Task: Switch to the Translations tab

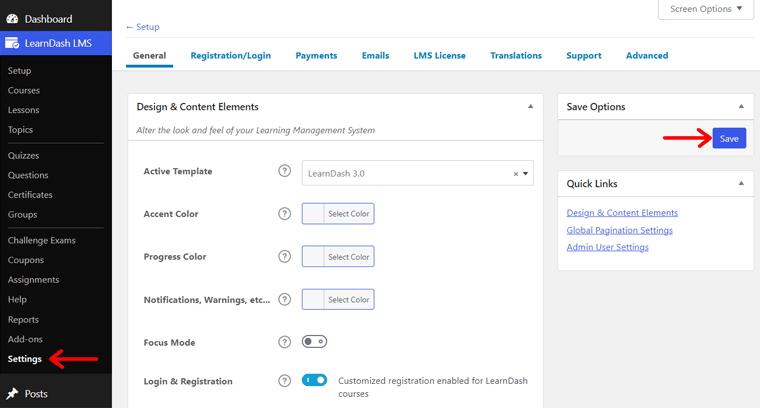Action: pos(516,56)
